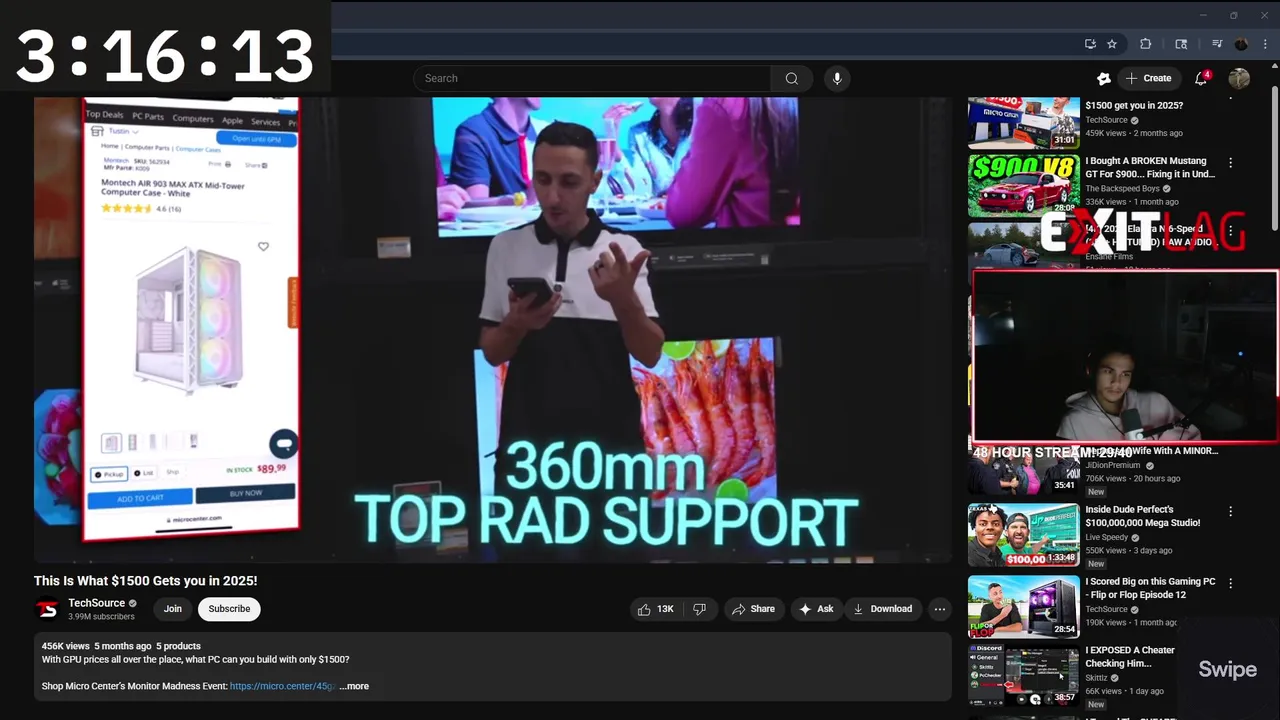This screenshot has width=1280, height=720.
Task: Open the TechSource channel avatar
Action: point(47,609)
